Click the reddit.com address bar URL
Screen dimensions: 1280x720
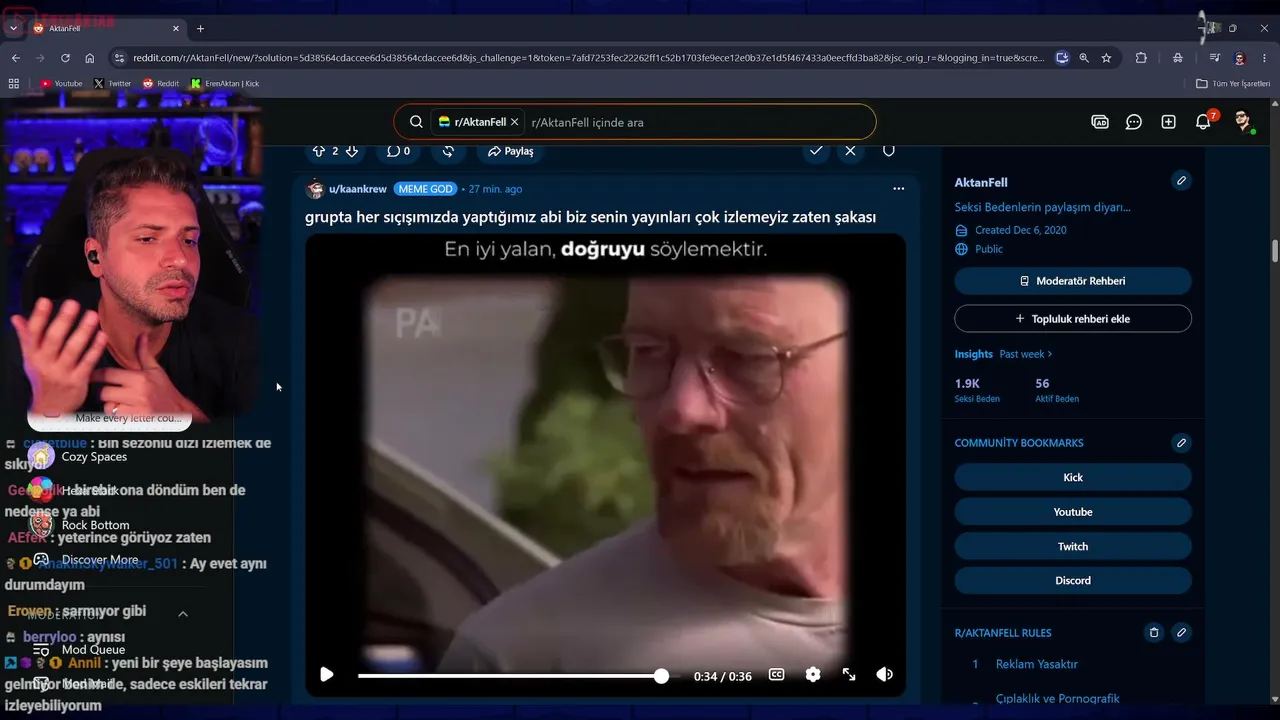pyautogui.click(x=590, y=58)
